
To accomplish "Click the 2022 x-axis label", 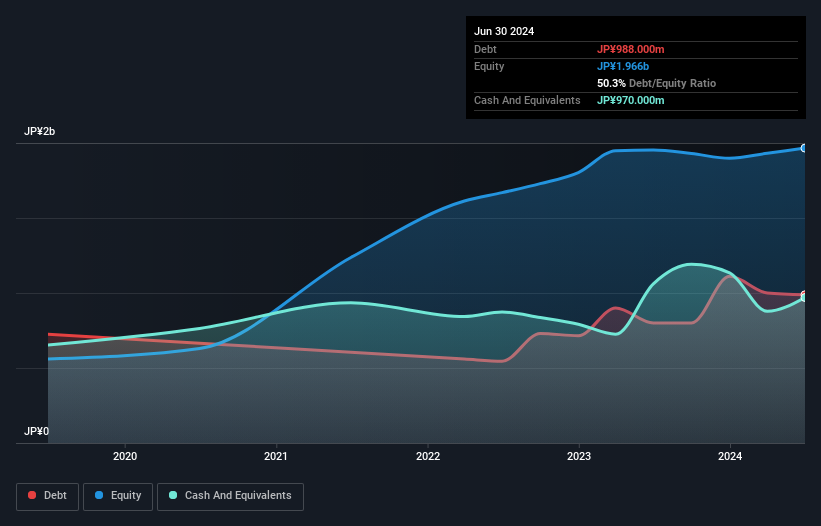I will 428,456.
